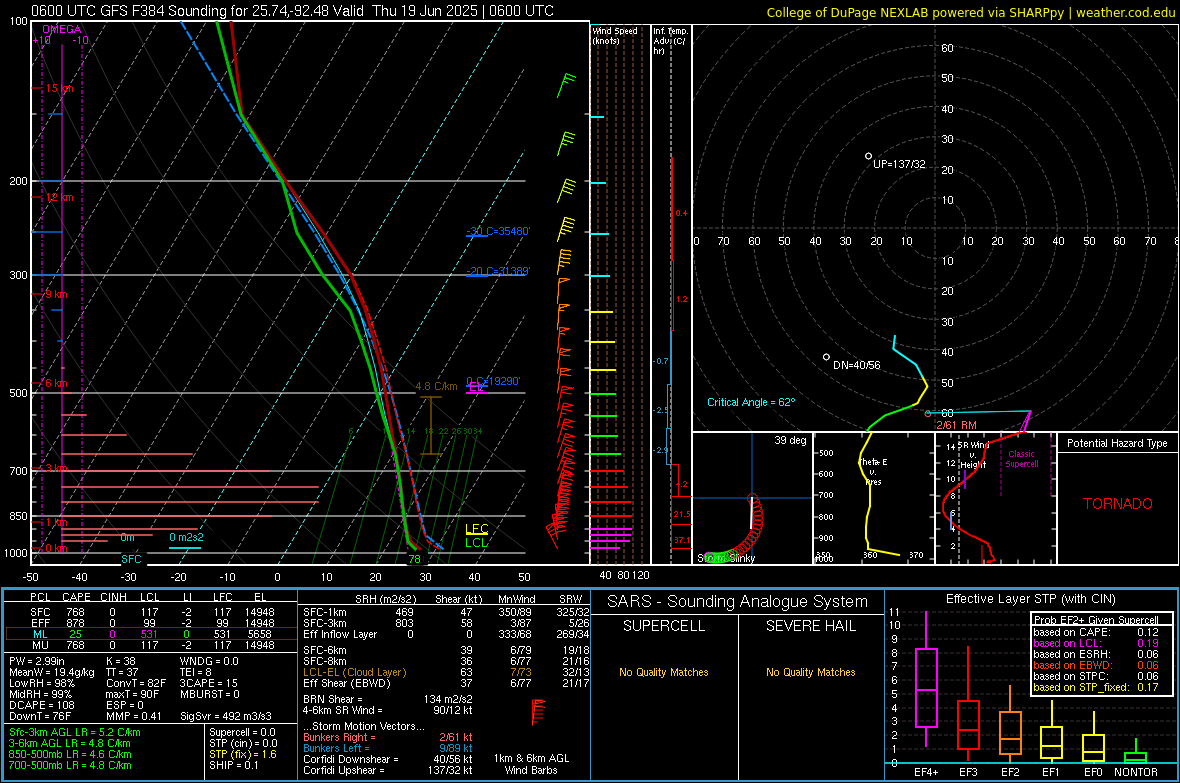This screenshot has width=1180, height=783.
Task: Click the Inf. Temp. Adv. panel header
Action: 671,41
